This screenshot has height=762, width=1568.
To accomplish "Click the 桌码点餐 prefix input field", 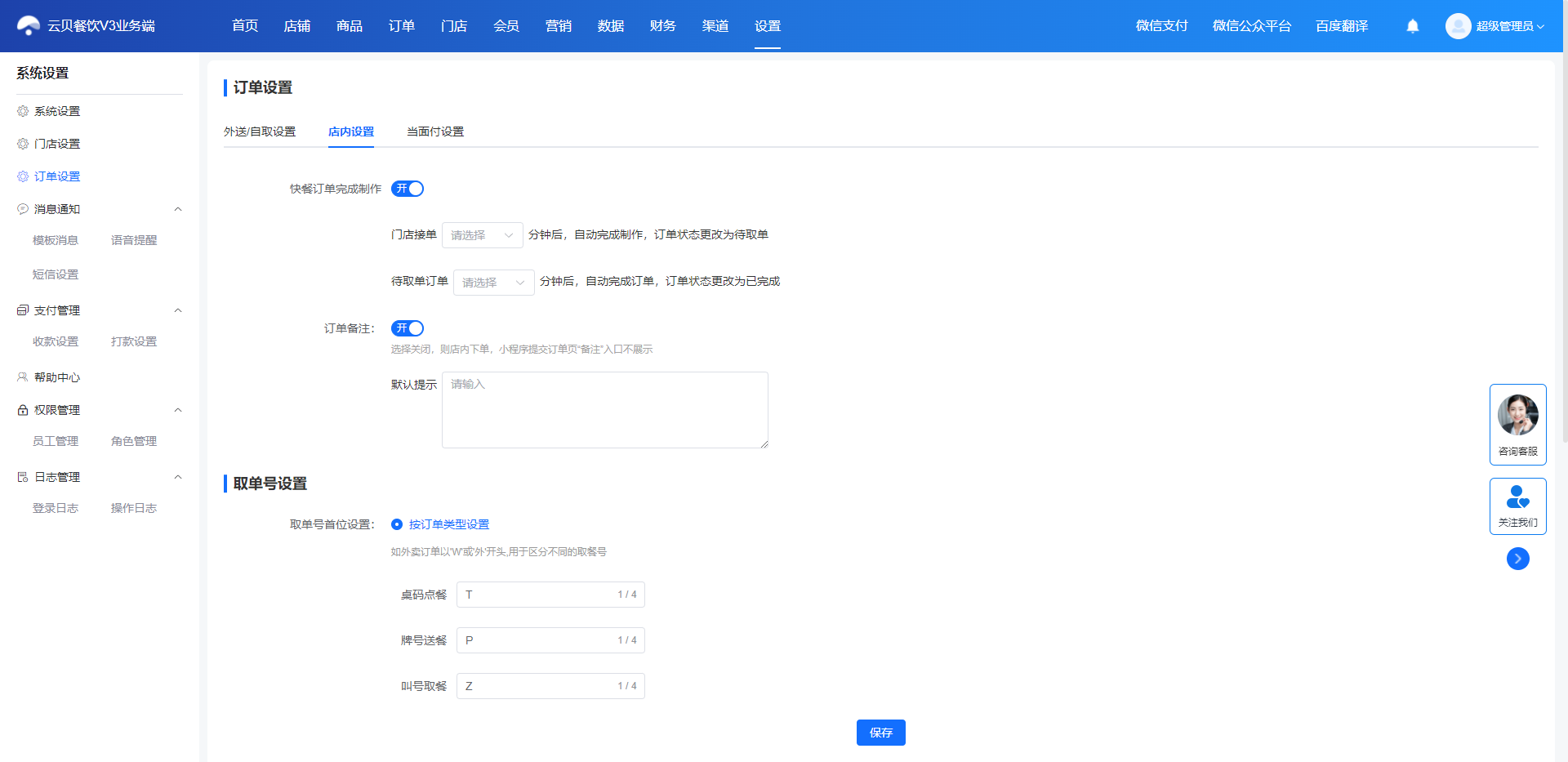I will pos(550,595).
